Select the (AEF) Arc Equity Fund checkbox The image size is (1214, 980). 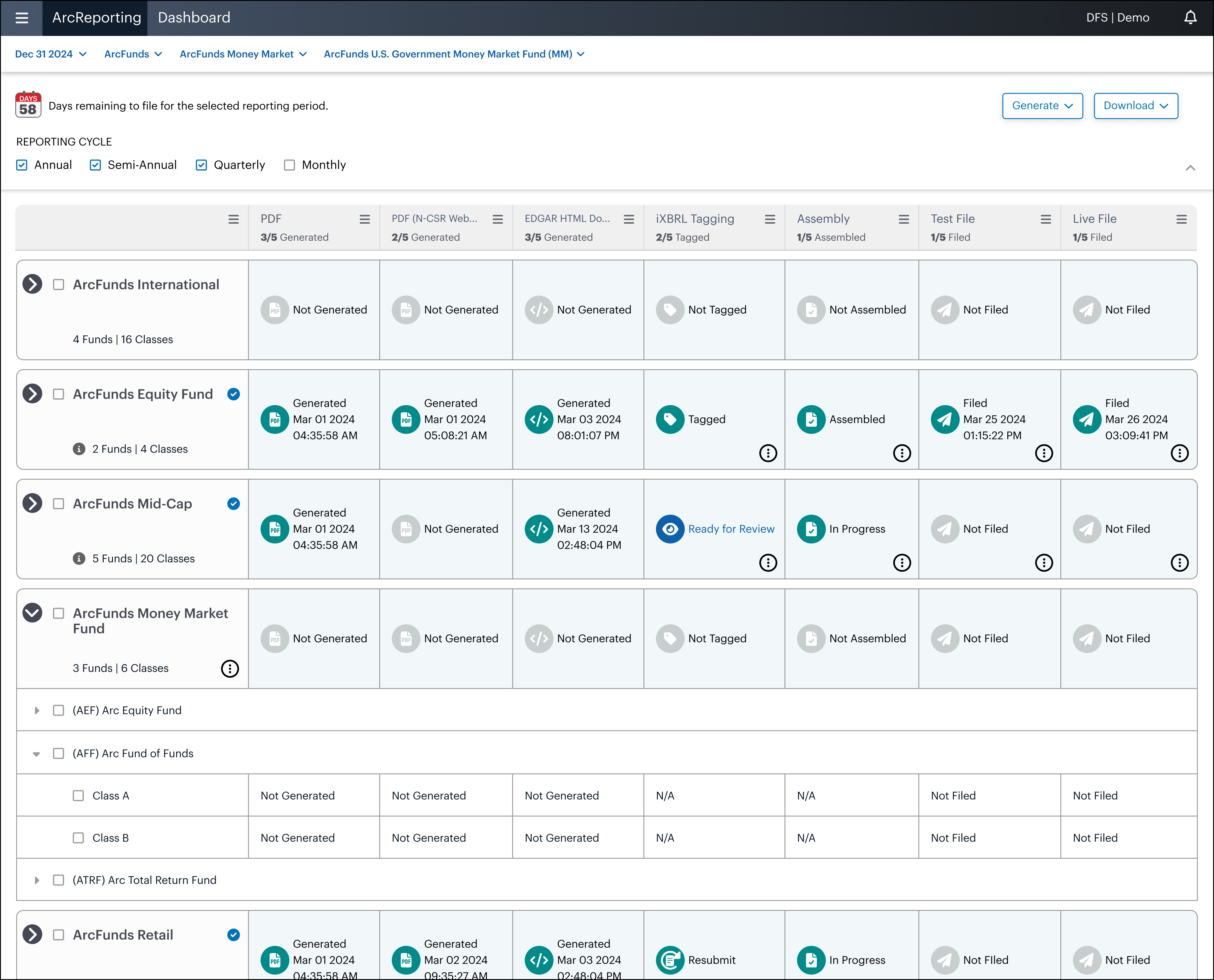(x=59, y=711)
